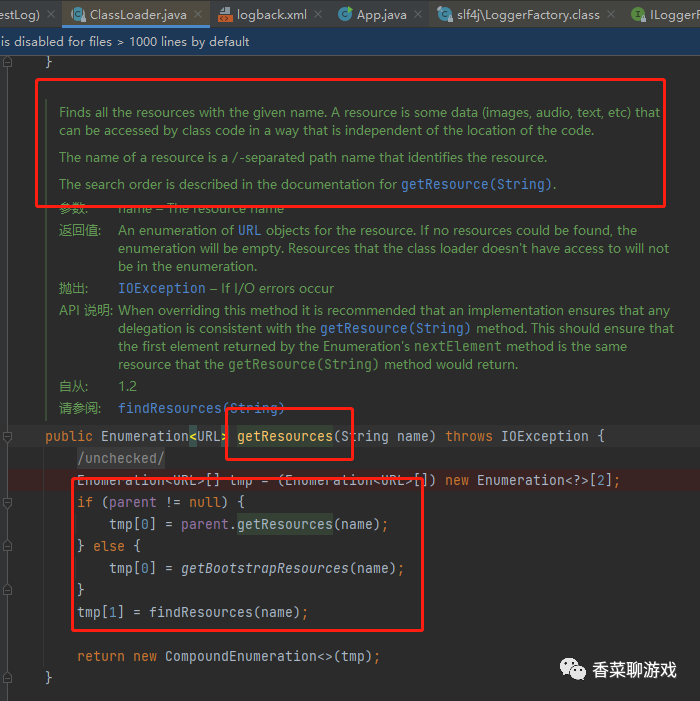
Task: Expand the folded /unchecked/ annotation
Action: pos(121,458)
